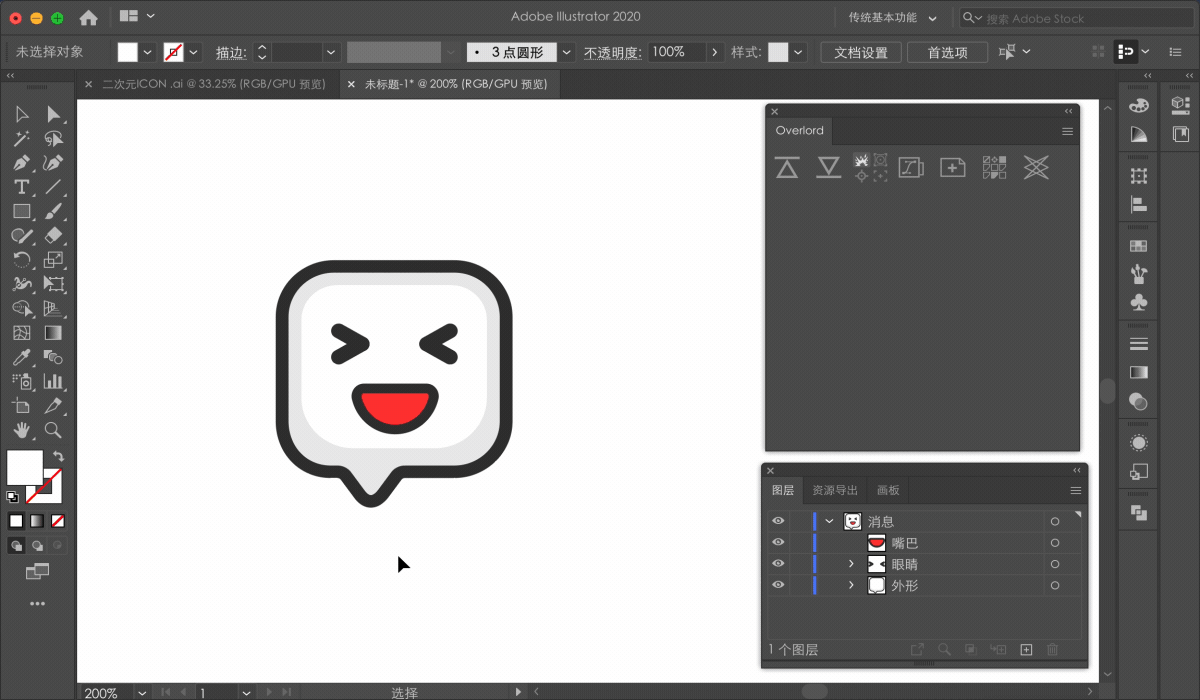The width and height of the screenshot is (1200, 700).
Task: Select the Type tool
Action: [21, 187]
